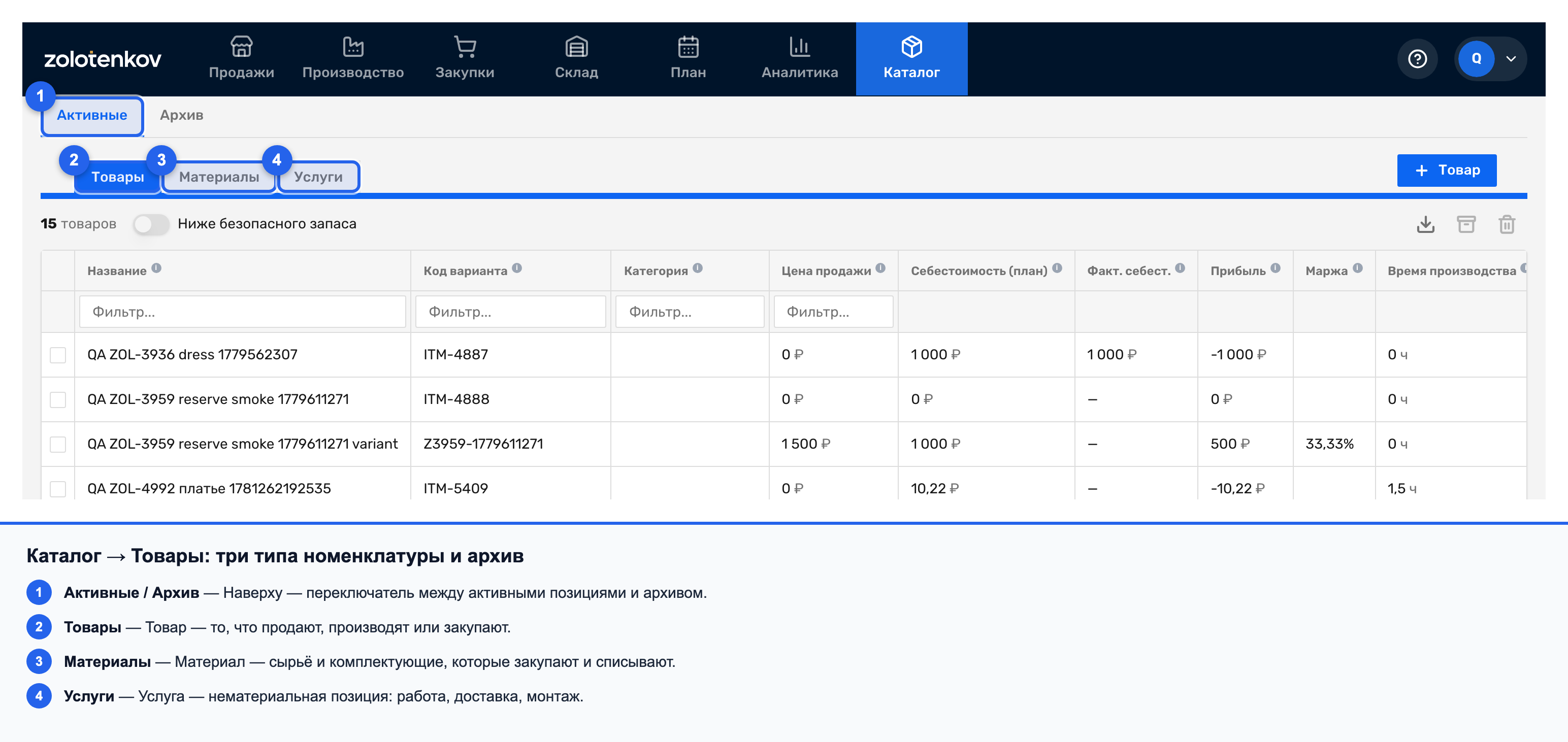Show info for Цена продажи column
This screenshot has height=742, width=1568.
[x=880, y=268]
